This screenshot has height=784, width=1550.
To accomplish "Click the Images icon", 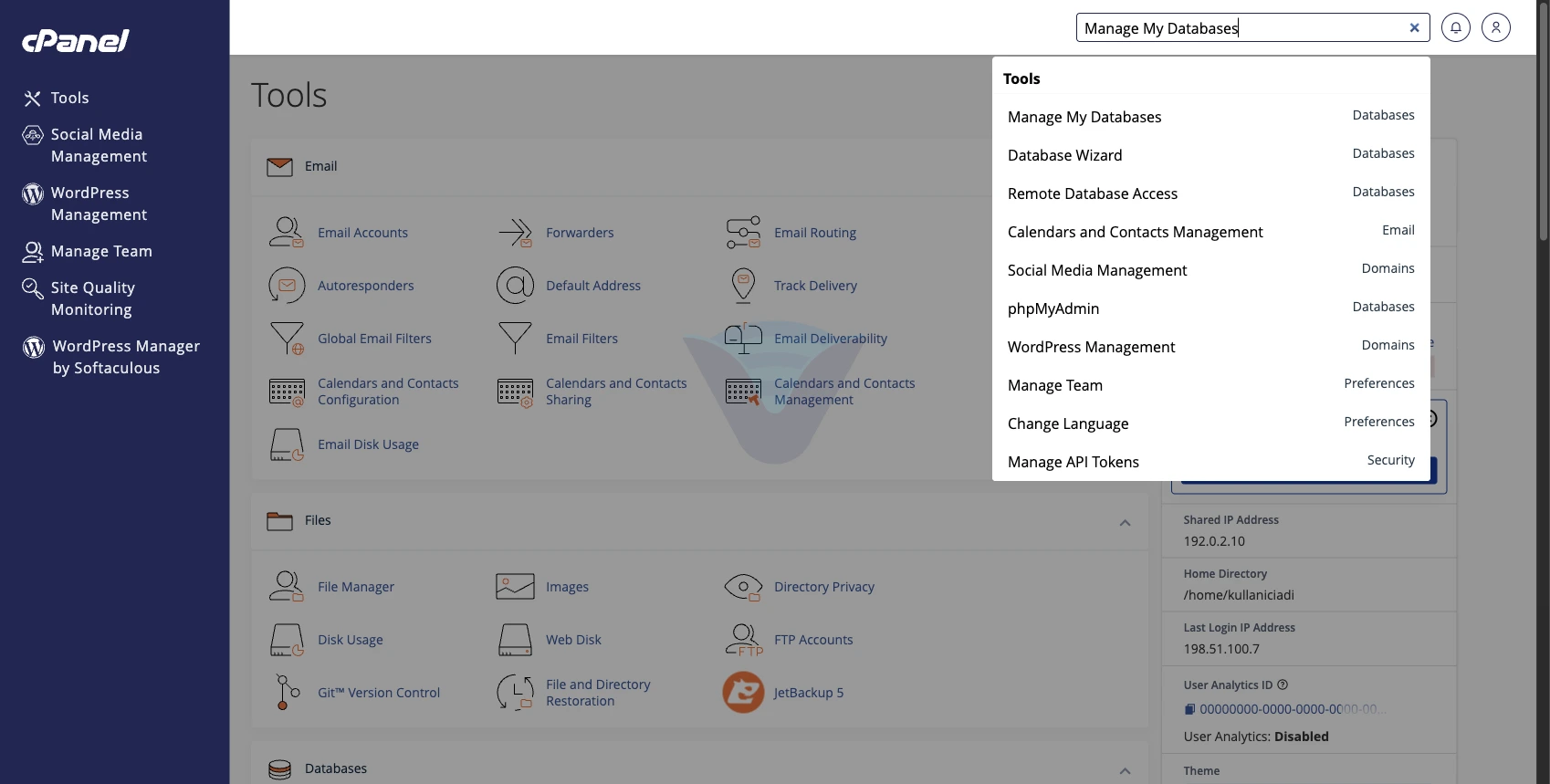I will point(515,587).
